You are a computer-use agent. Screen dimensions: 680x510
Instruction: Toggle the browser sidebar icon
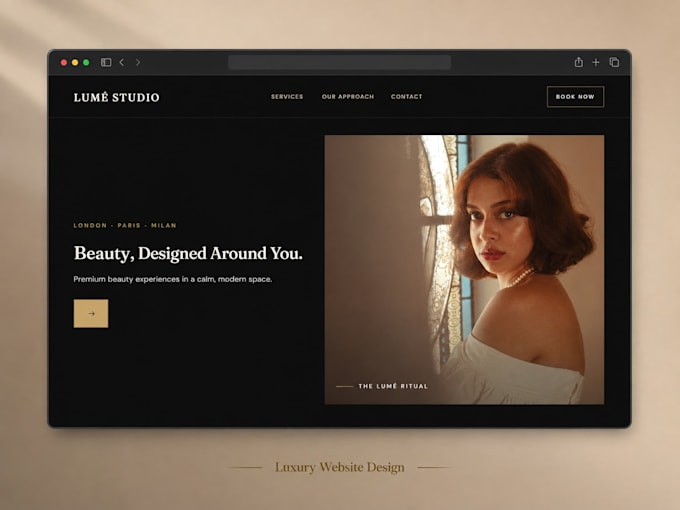pyautogui.click(x=106, y=62)
